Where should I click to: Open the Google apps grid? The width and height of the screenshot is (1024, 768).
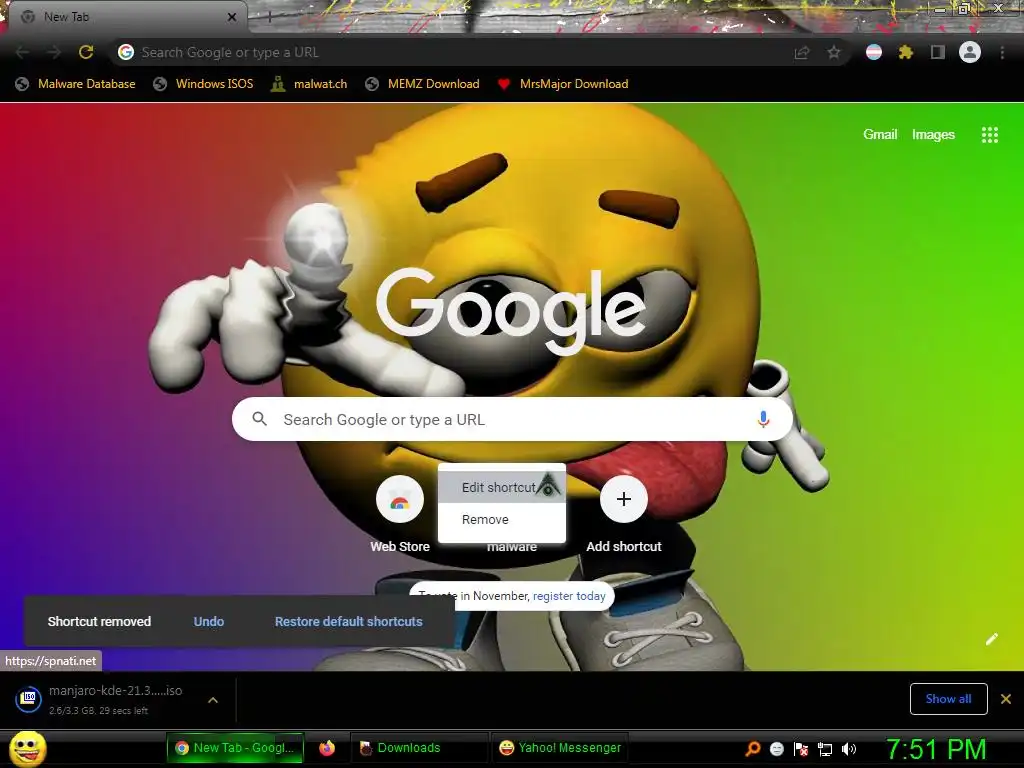(990, 135)
